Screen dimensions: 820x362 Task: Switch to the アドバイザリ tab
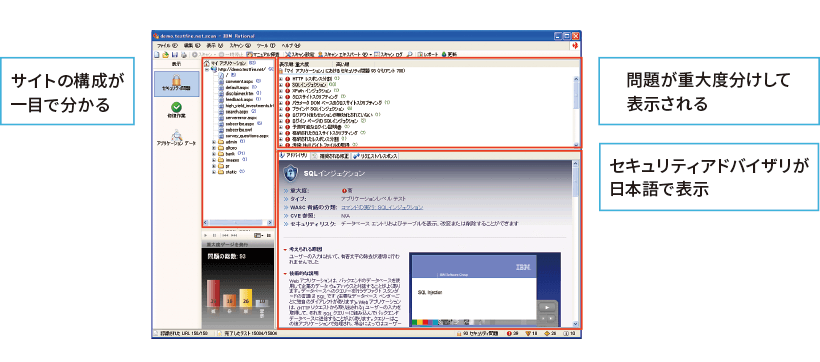[x=293, y=156]
